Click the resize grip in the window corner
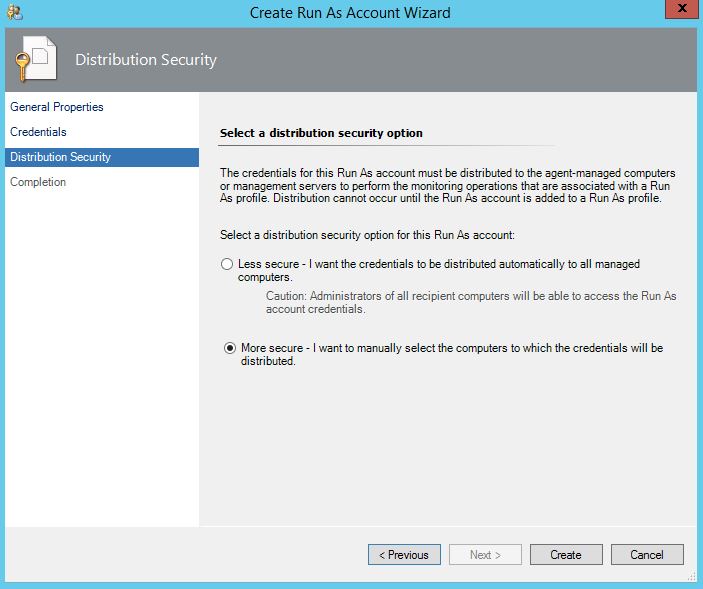This screenshot has width=703, height=589. 694,580
